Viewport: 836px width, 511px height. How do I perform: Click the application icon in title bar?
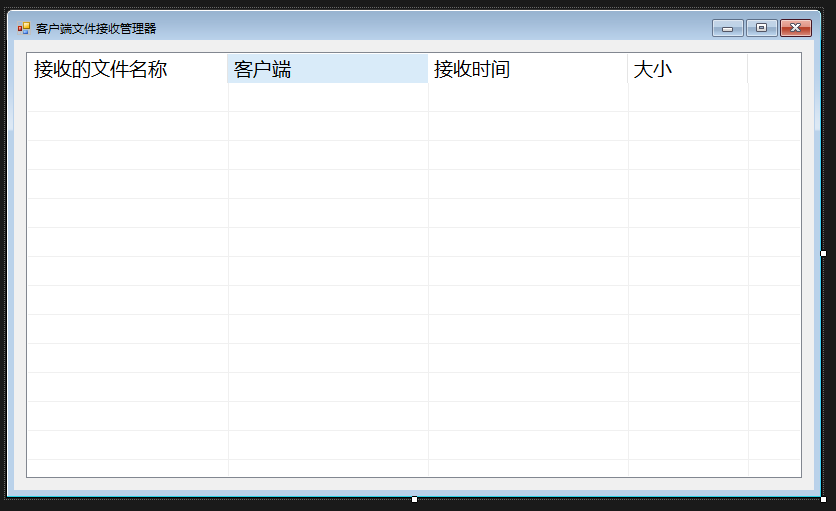[24, 28]
